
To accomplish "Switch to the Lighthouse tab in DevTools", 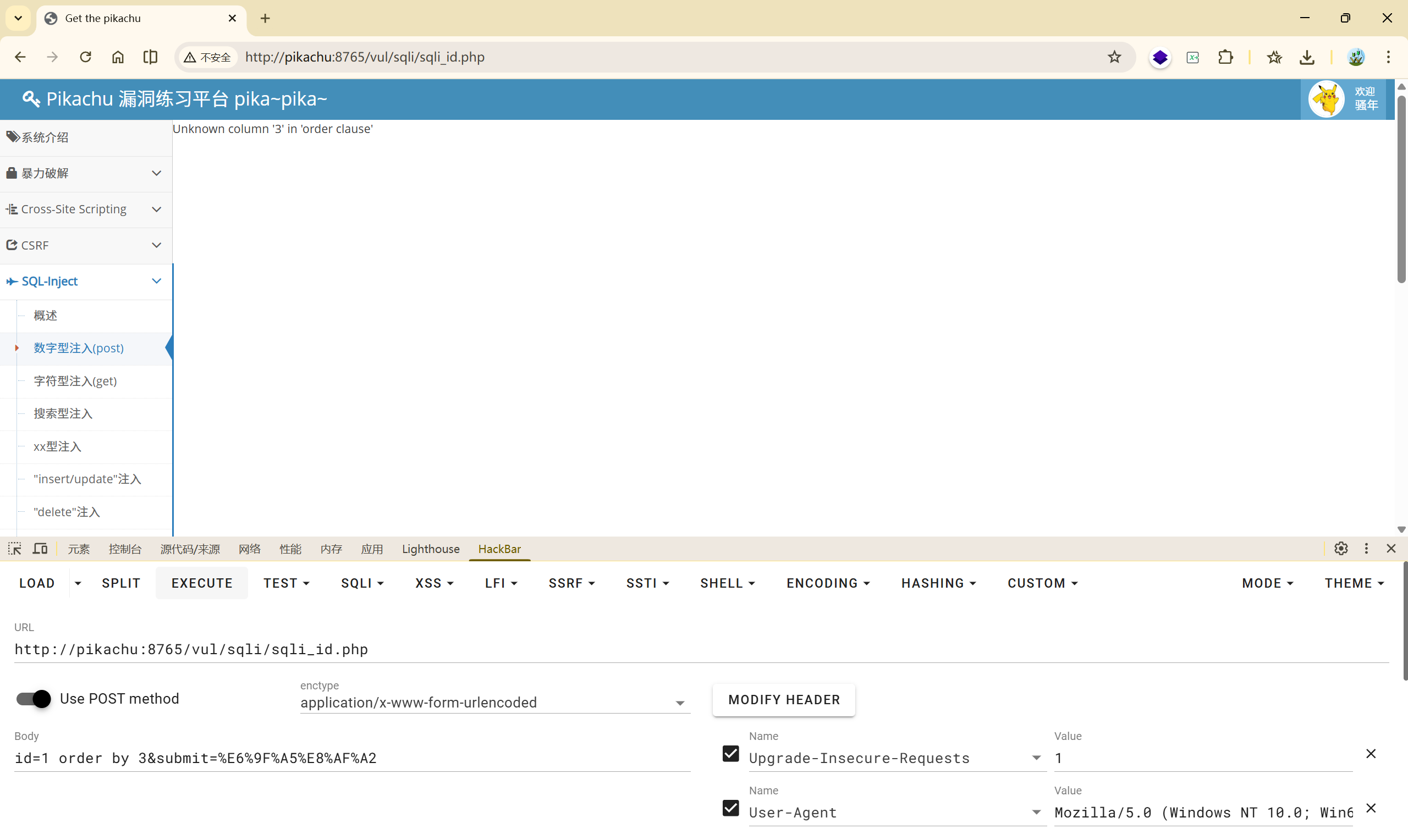I will point(430,549).
